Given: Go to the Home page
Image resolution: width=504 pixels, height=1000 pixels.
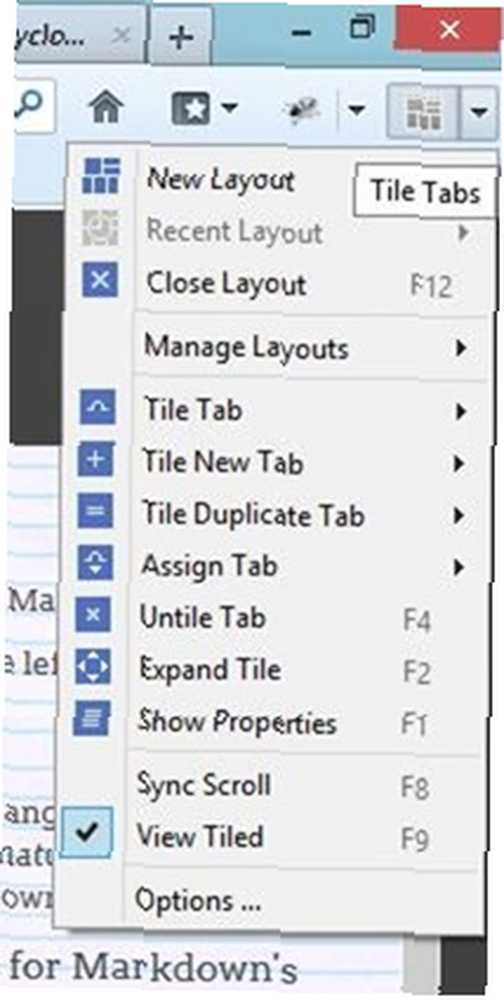Looking at the screenshot, I should (106, 108).
